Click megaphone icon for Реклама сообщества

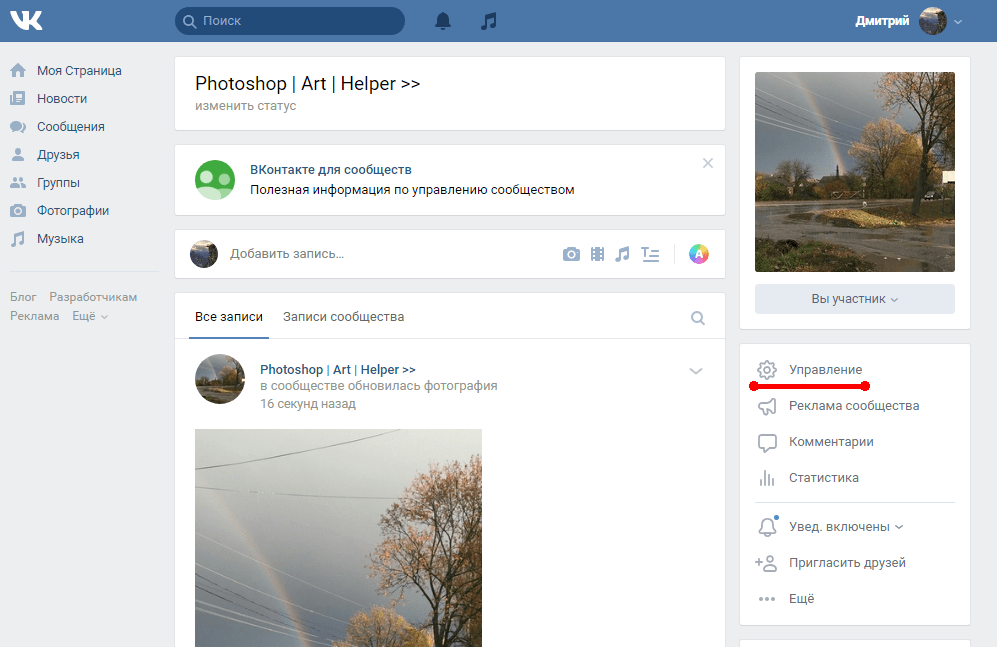[x=767, y=406]
